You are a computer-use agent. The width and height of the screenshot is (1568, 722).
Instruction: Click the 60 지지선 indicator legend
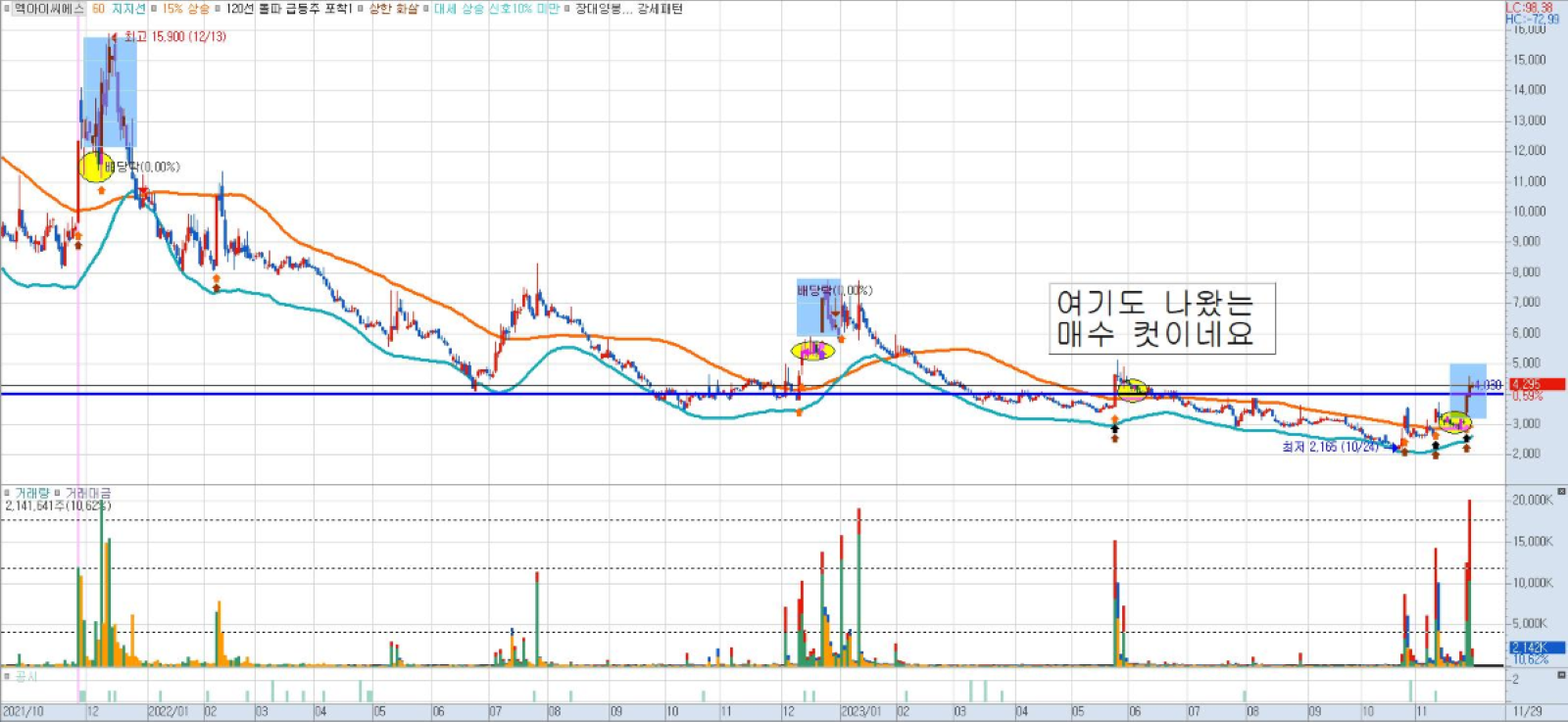pyautogui.click(x=119, y=9)
